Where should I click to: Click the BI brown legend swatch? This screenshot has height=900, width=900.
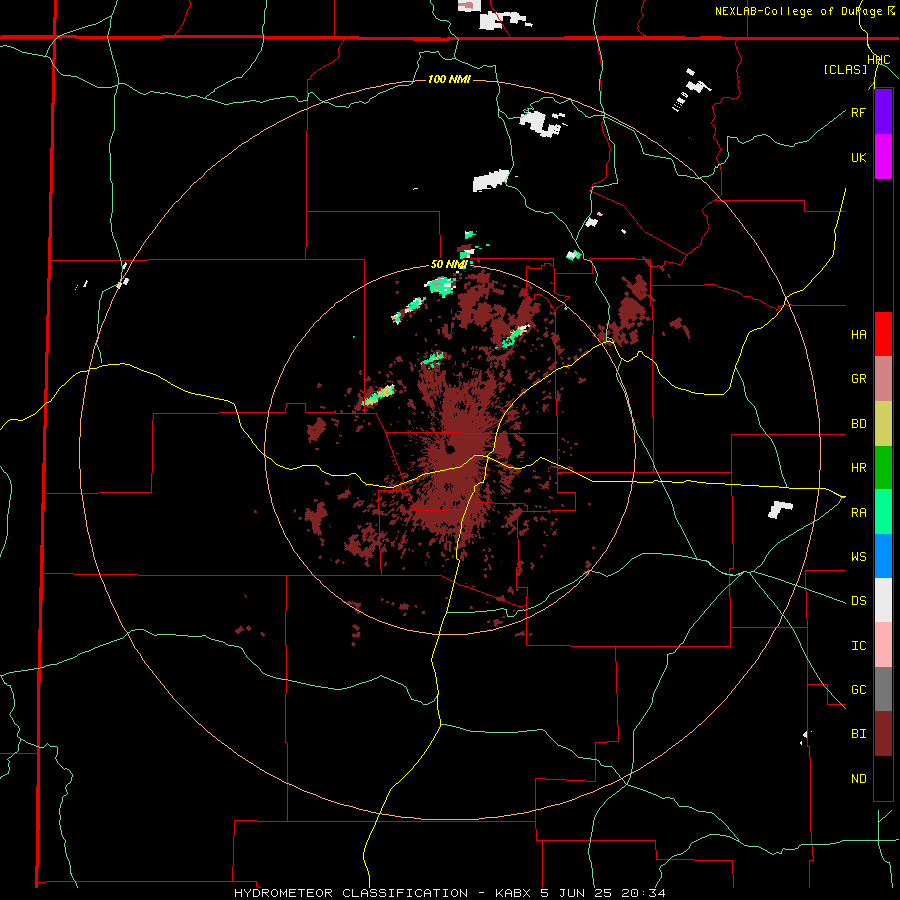tap(883, 734)
